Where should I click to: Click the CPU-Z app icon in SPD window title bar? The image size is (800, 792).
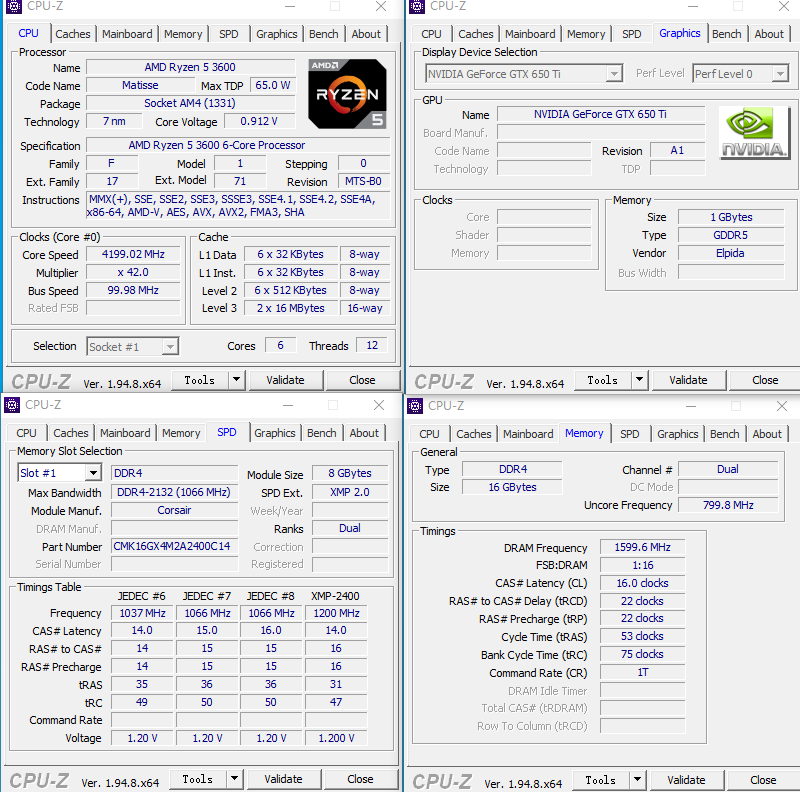tap(12, 405)
